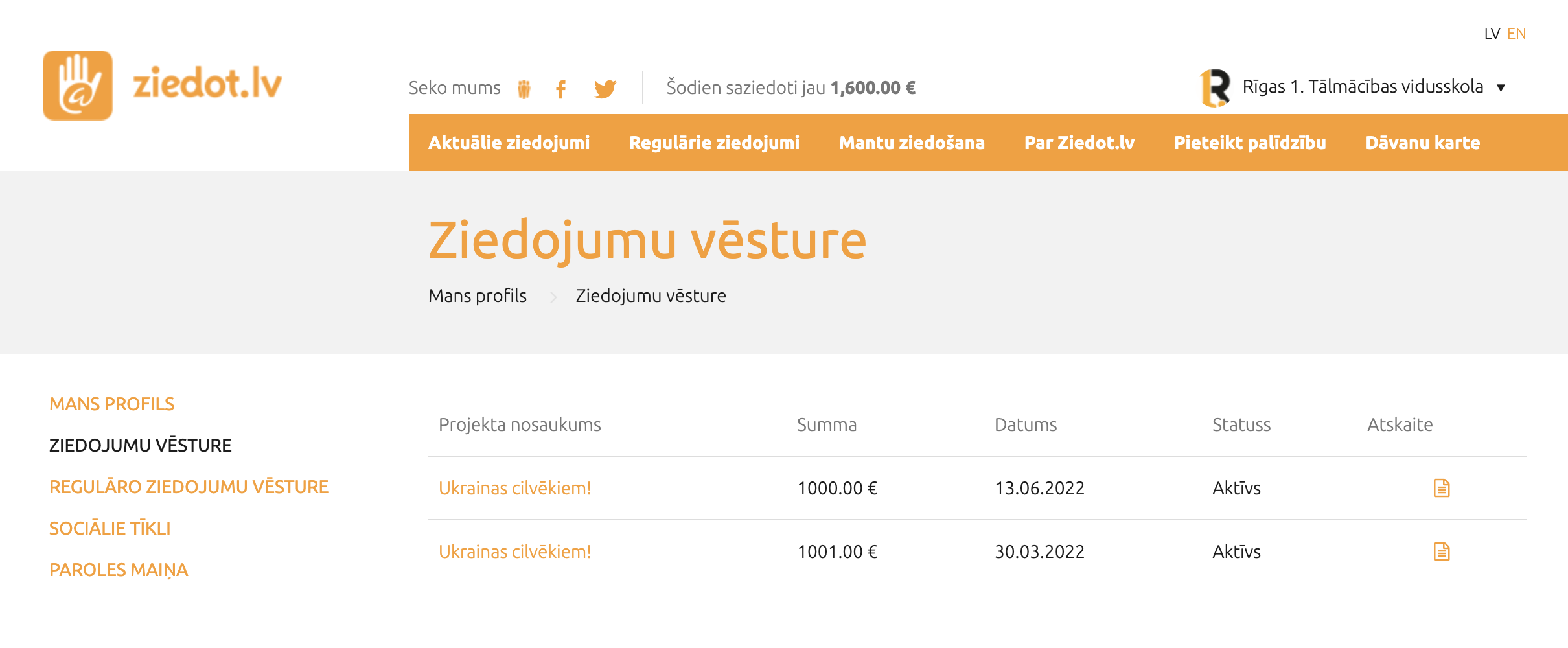Open the Twitter bird icon
Screen dimensions: 1568x648
[605, 89]
